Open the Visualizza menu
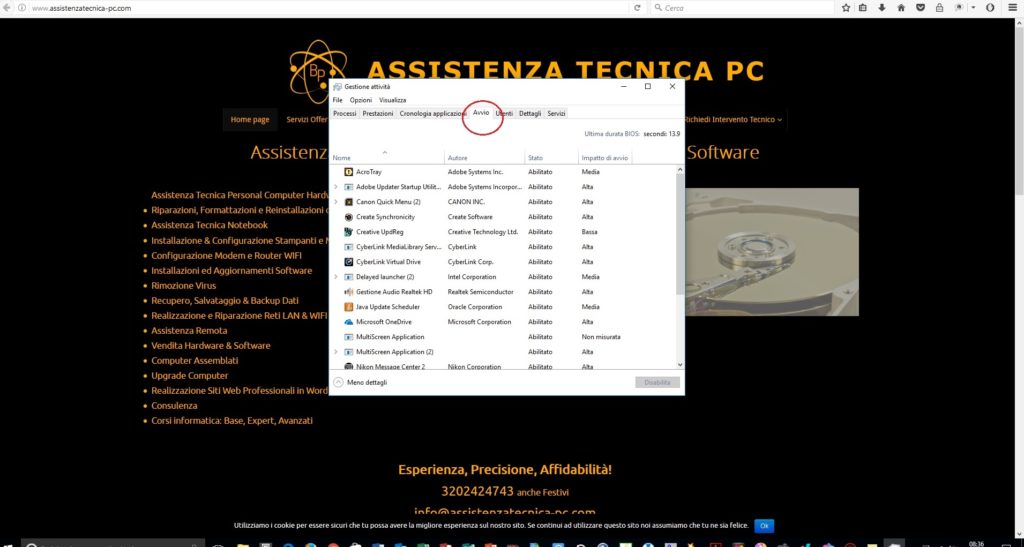 click(392, 100)
